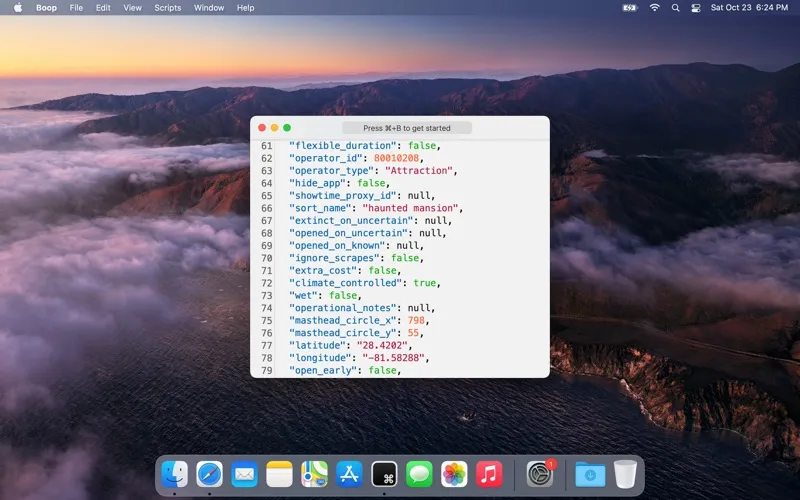Open the Window menu
Image resolution: width=800 pixels, height=500 pixels.
(x=209, y=8)
